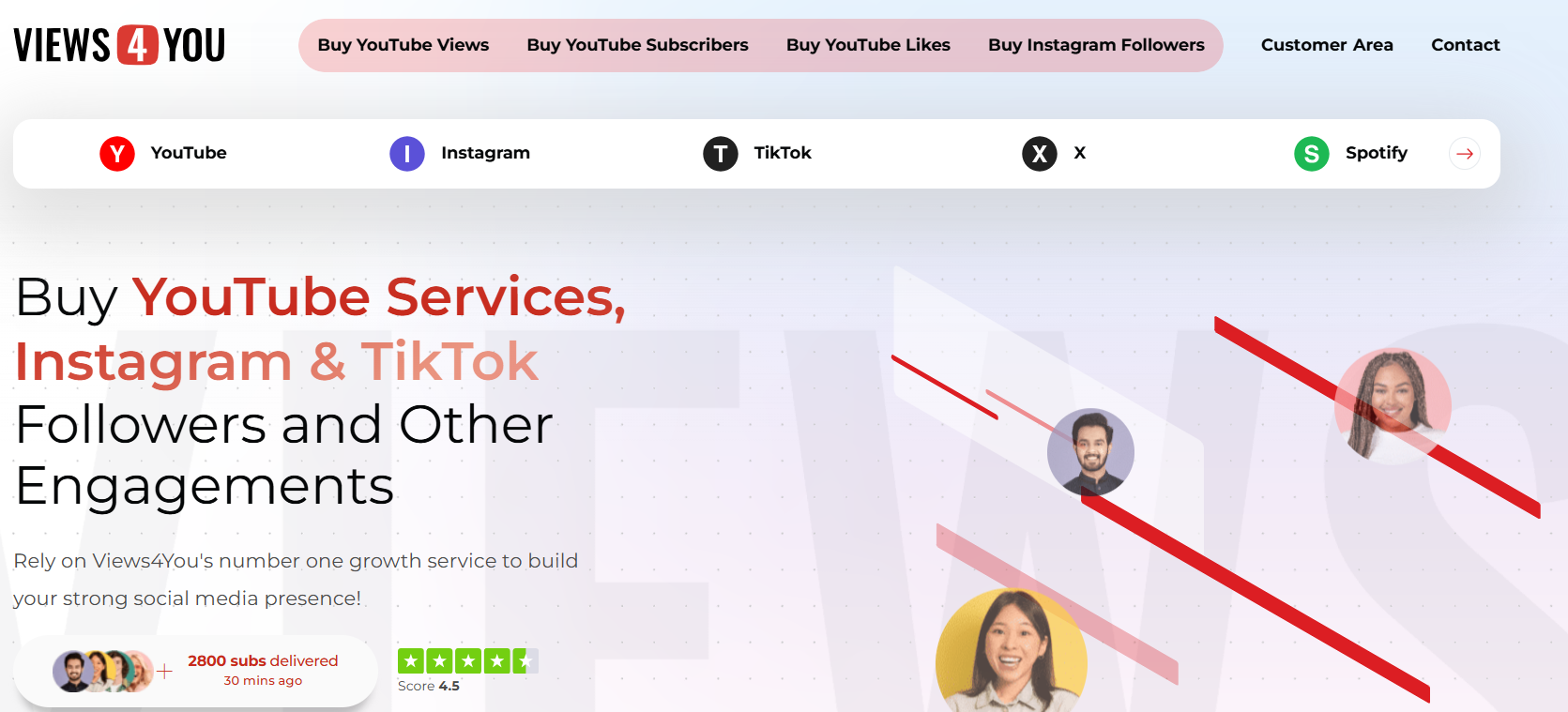Click the man's round profile photo
This screenshot has height=712, width=1568.
click(1090, 452)
